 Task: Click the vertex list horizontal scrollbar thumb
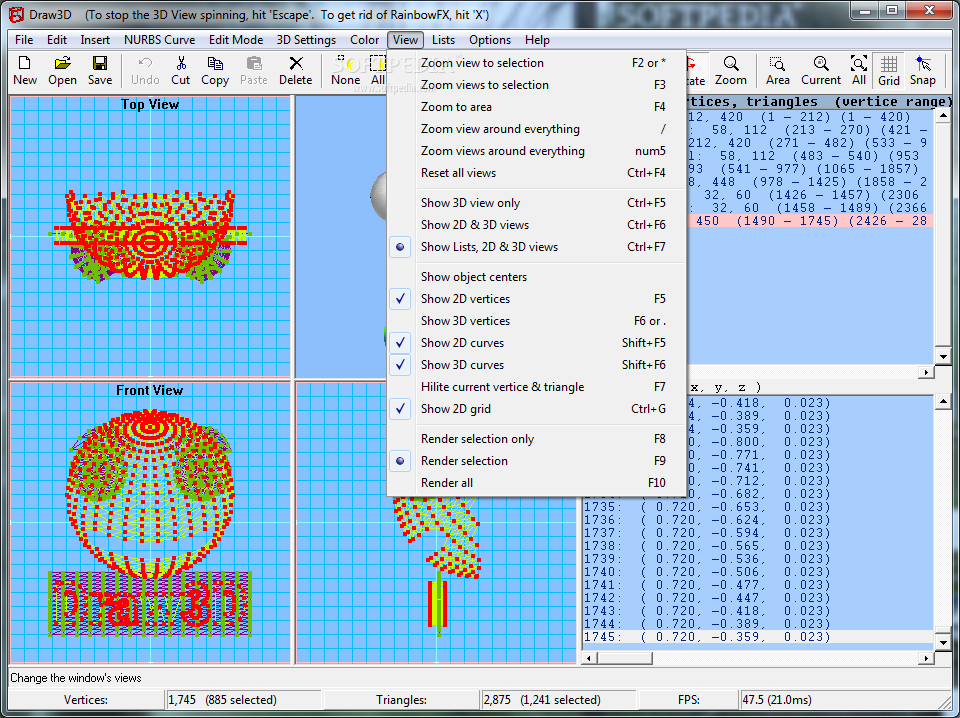tap(625, 658)
